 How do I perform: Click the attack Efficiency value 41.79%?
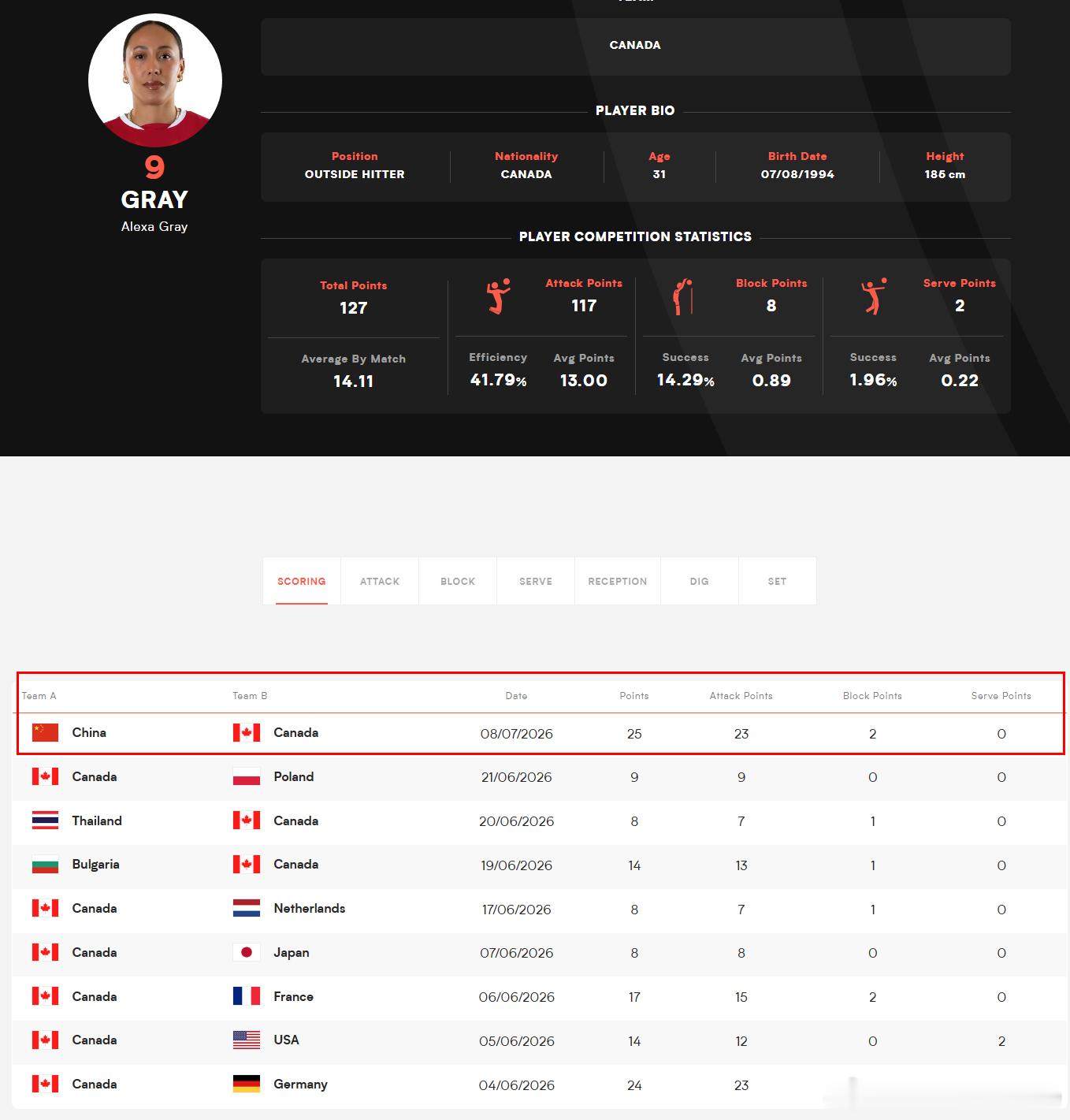point(499,380)
